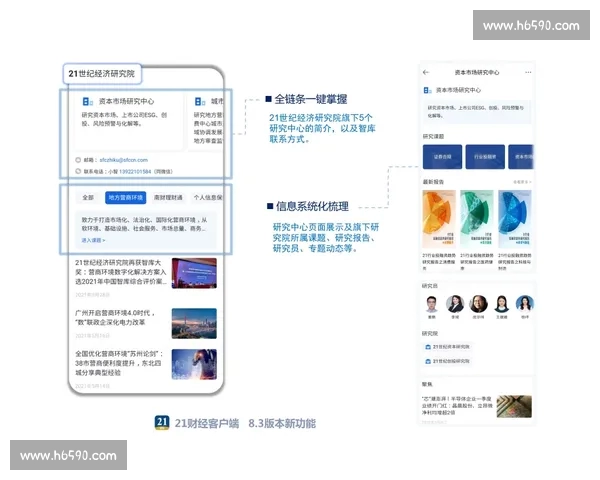
Task: Tap the 21世纪经济研究院 title label
Action: coord(102,73)
